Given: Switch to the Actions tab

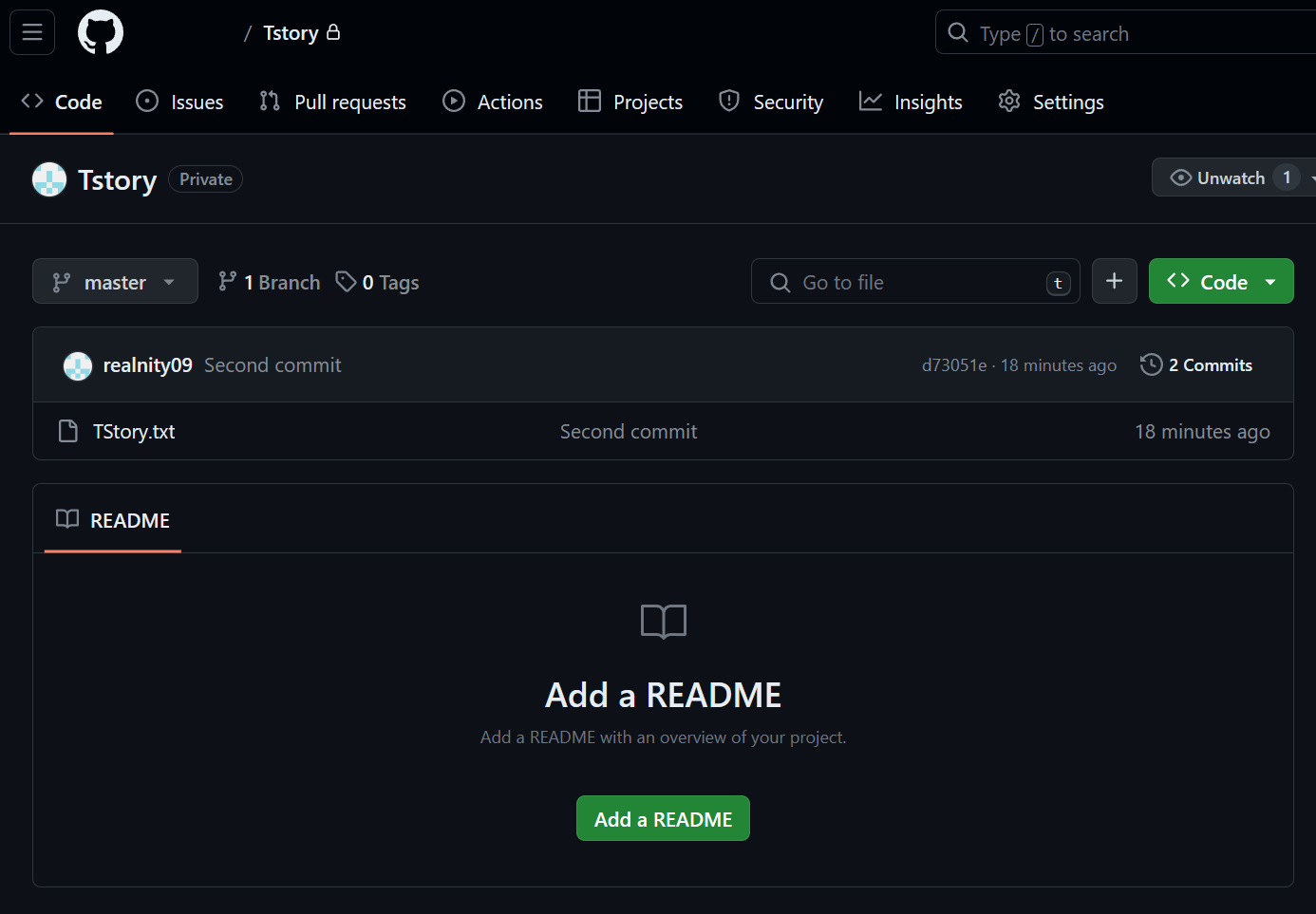Looking at the screenshot, I should click(493, 102).
